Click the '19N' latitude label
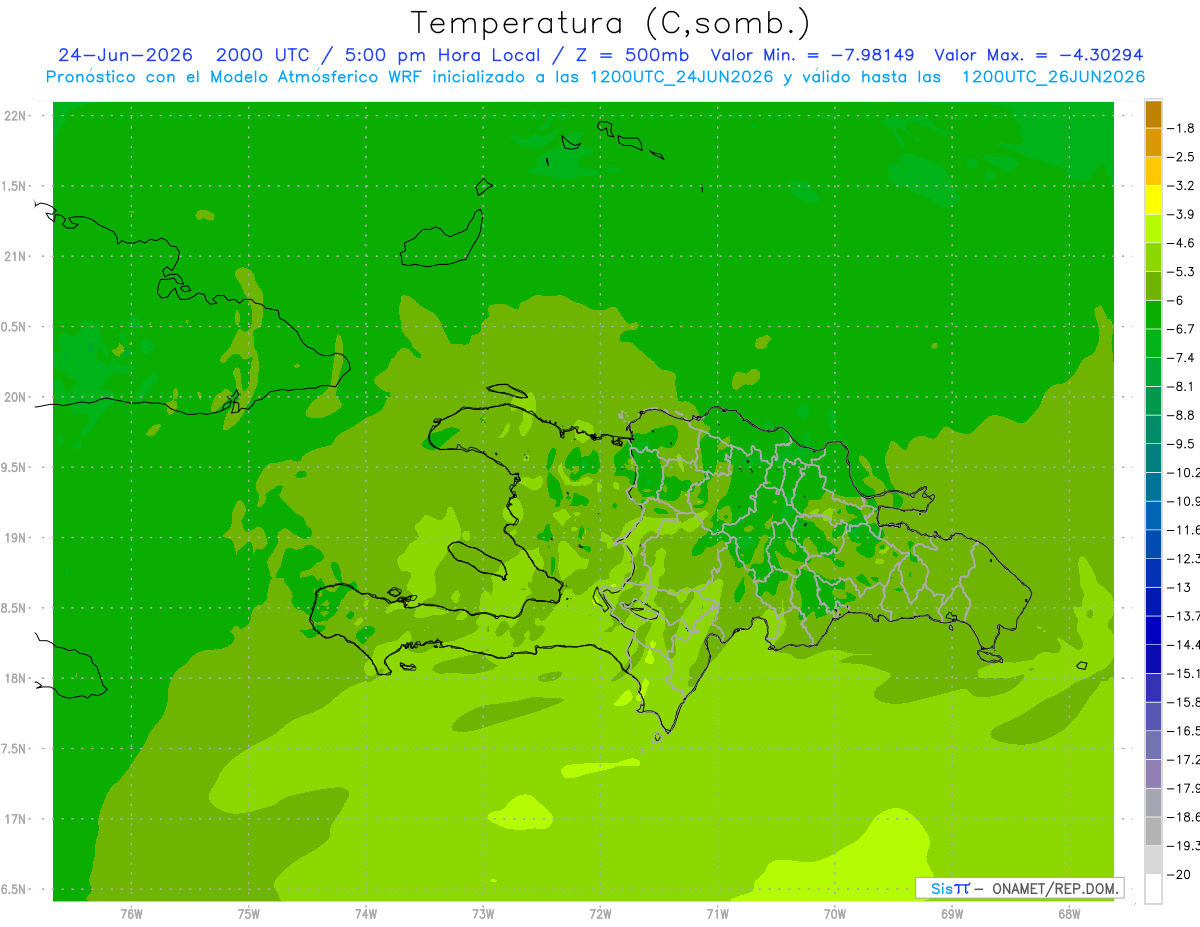This screenshot has width=1200, height=927. click(x=16, y=538)
